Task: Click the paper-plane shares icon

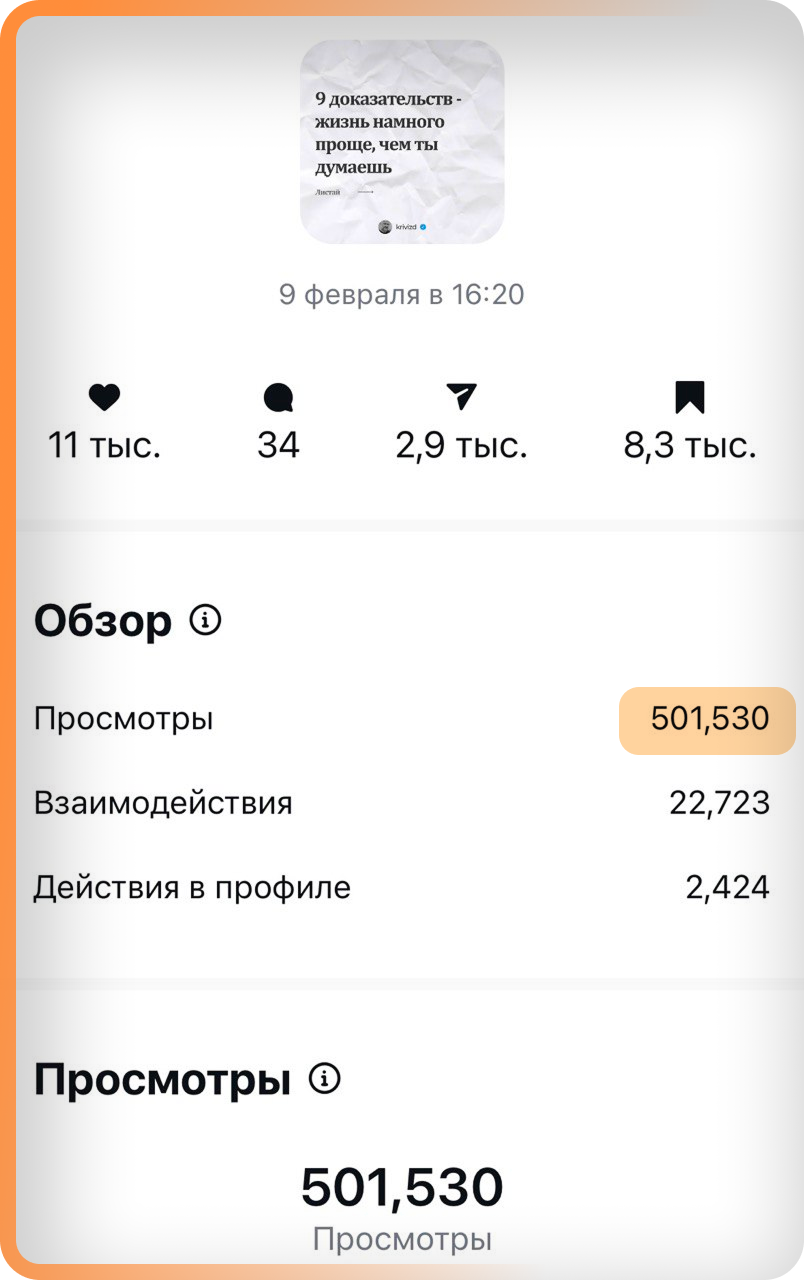Action: (461, 397)
